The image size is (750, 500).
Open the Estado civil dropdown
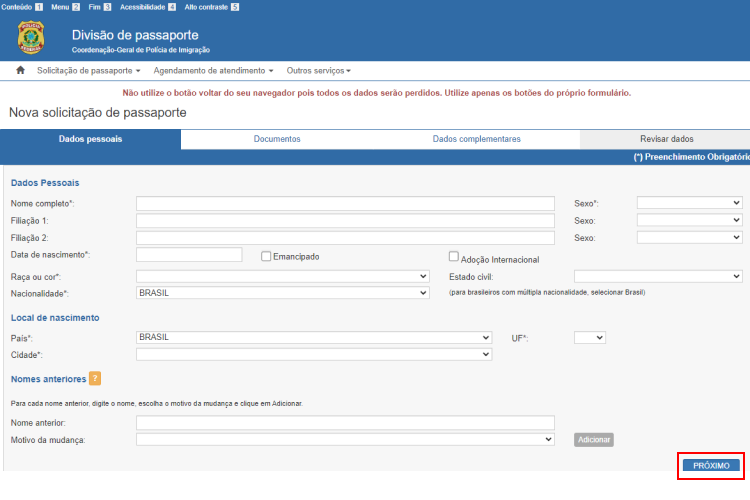click(657, 276)
